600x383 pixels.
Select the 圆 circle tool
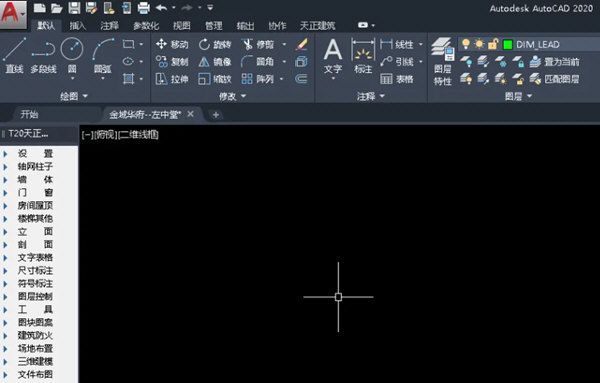(72, 55)
